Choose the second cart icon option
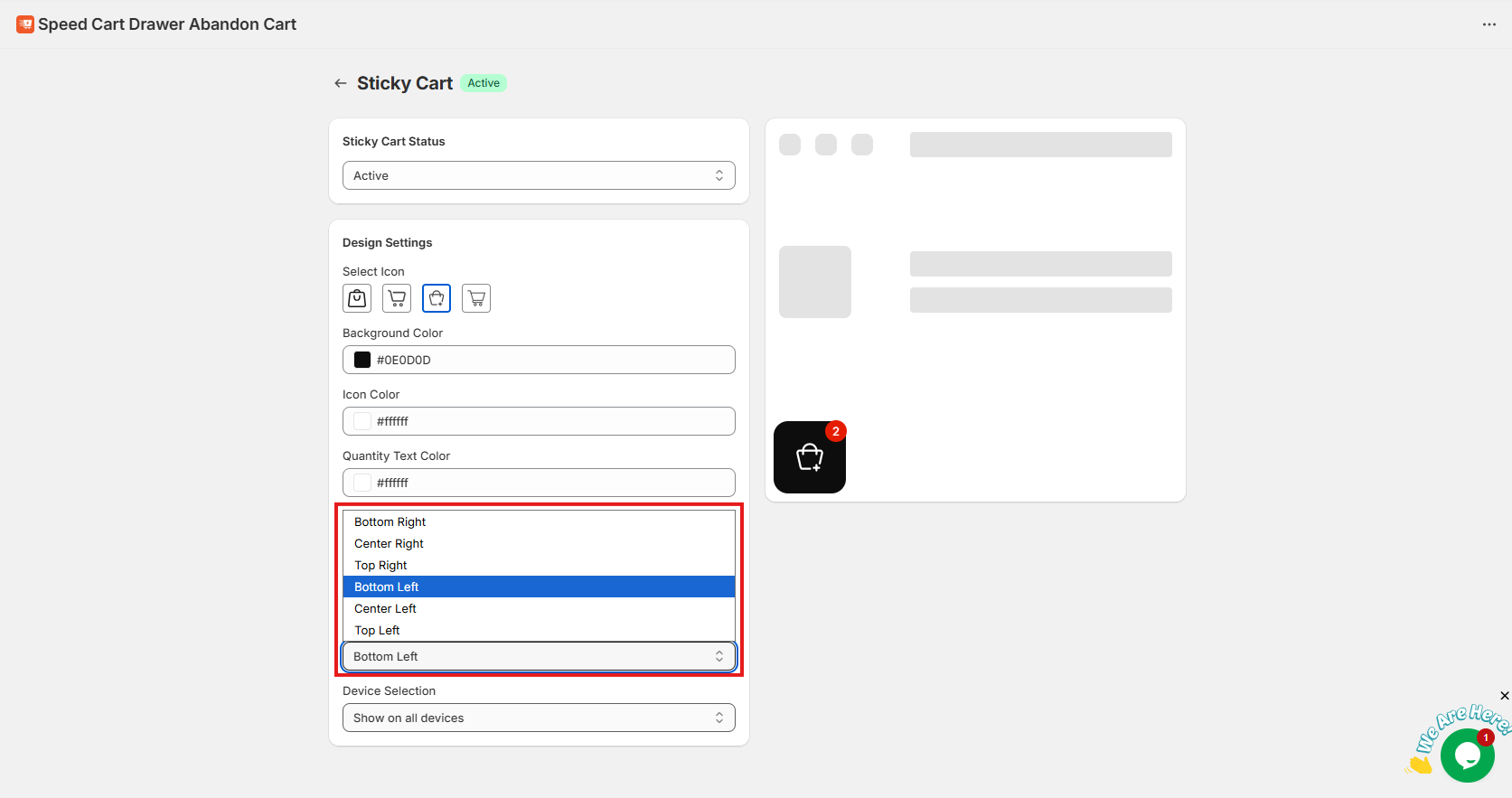 (397, 298)
